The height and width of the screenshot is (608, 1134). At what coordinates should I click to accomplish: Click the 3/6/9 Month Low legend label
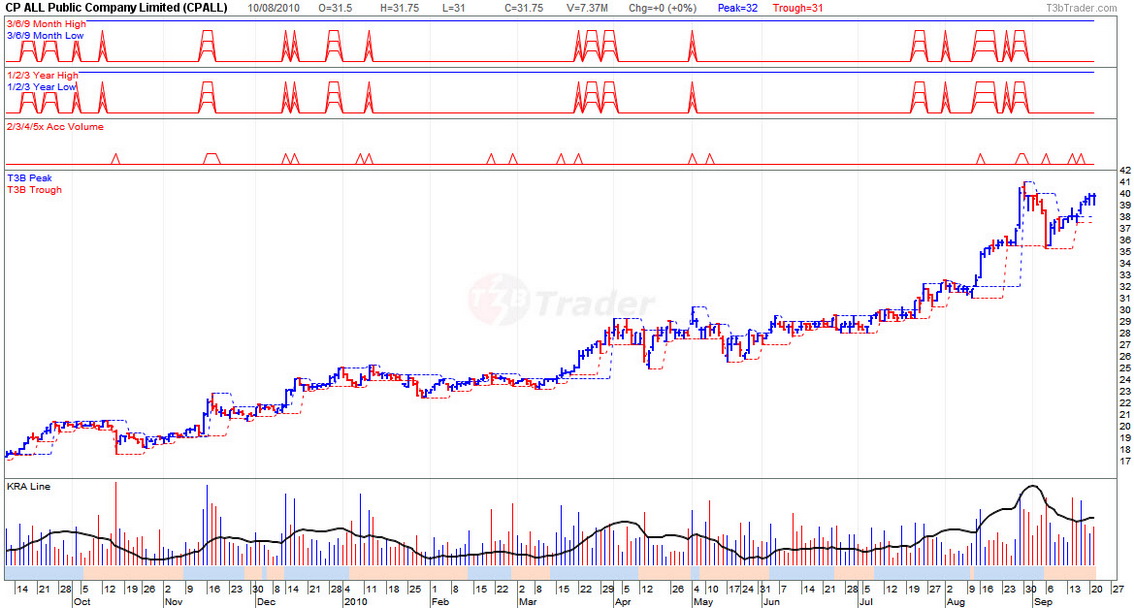pyautogui.click(x=46, y=35)
